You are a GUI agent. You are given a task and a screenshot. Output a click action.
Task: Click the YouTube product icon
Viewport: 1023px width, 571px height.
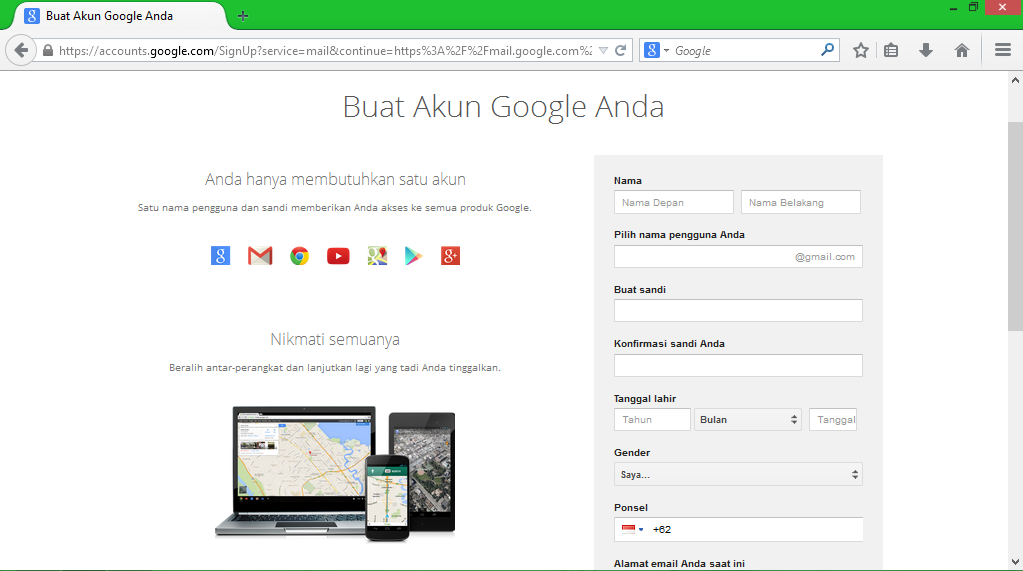338,256
